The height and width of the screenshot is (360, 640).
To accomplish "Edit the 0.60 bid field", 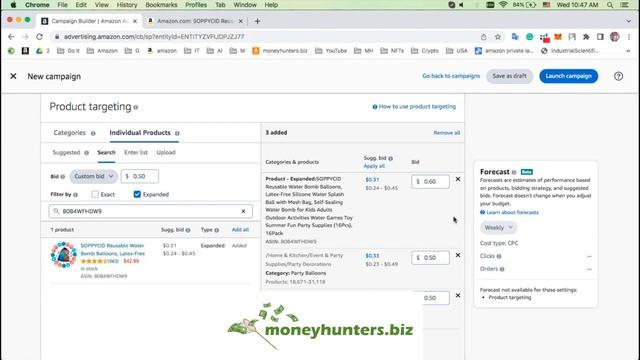I will [430, 182].
